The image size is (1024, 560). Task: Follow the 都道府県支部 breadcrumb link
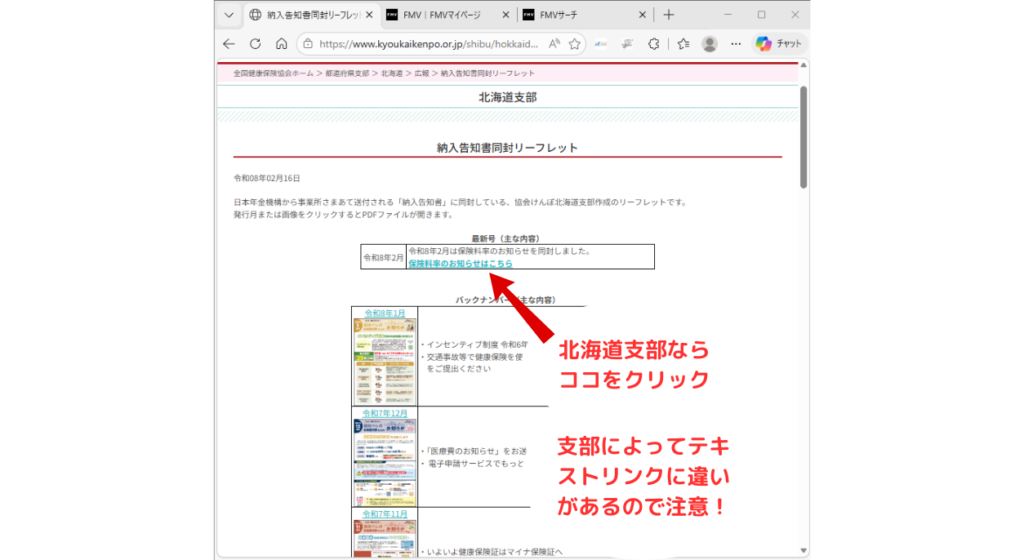pos(347,73)
